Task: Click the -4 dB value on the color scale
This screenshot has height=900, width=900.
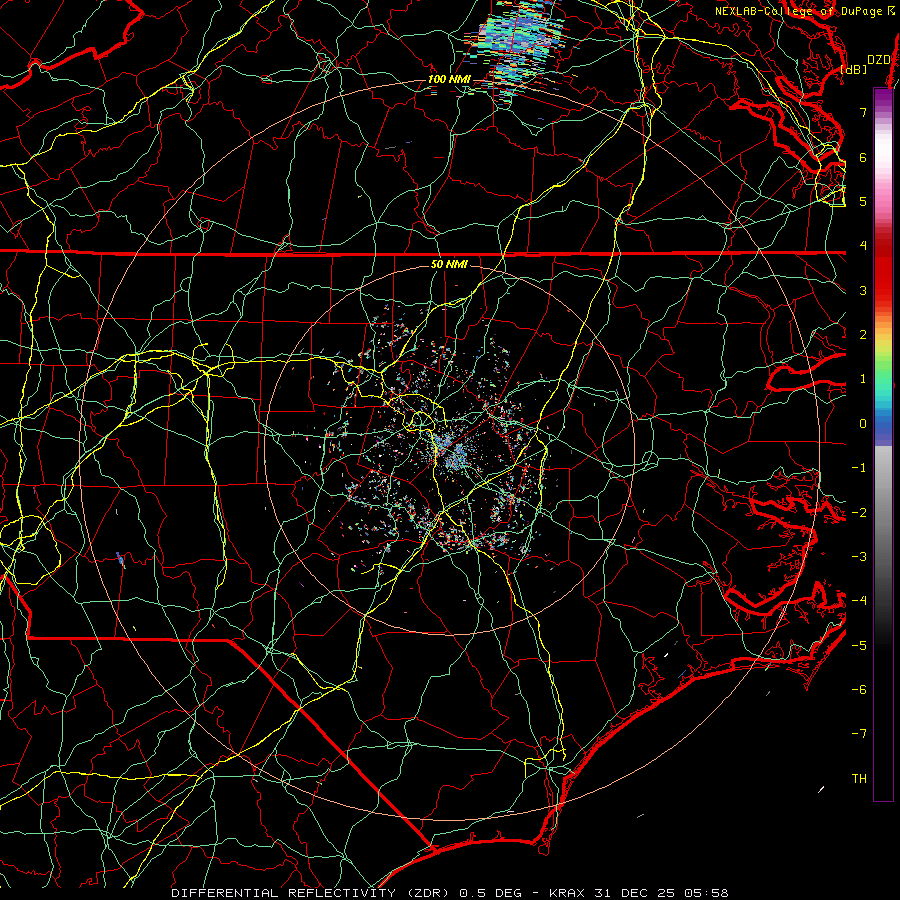Action: (x=859, y=601)
